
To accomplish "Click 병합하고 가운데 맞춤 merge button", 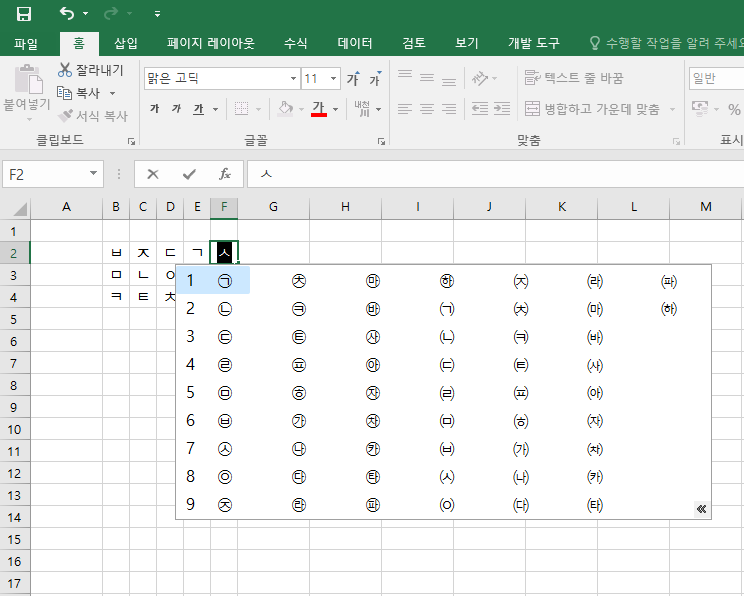I will (x=593, y=109).
